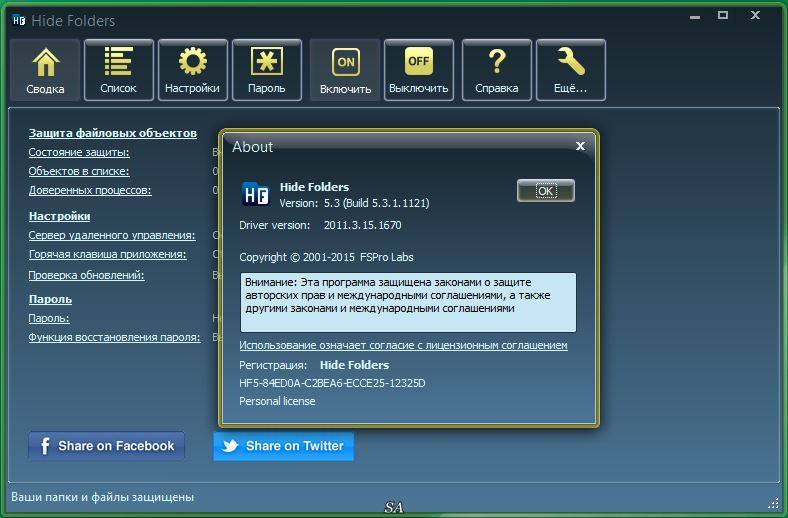788x518 pixels.
Task: Click the HF logo in About dialog
Action: 256,194
